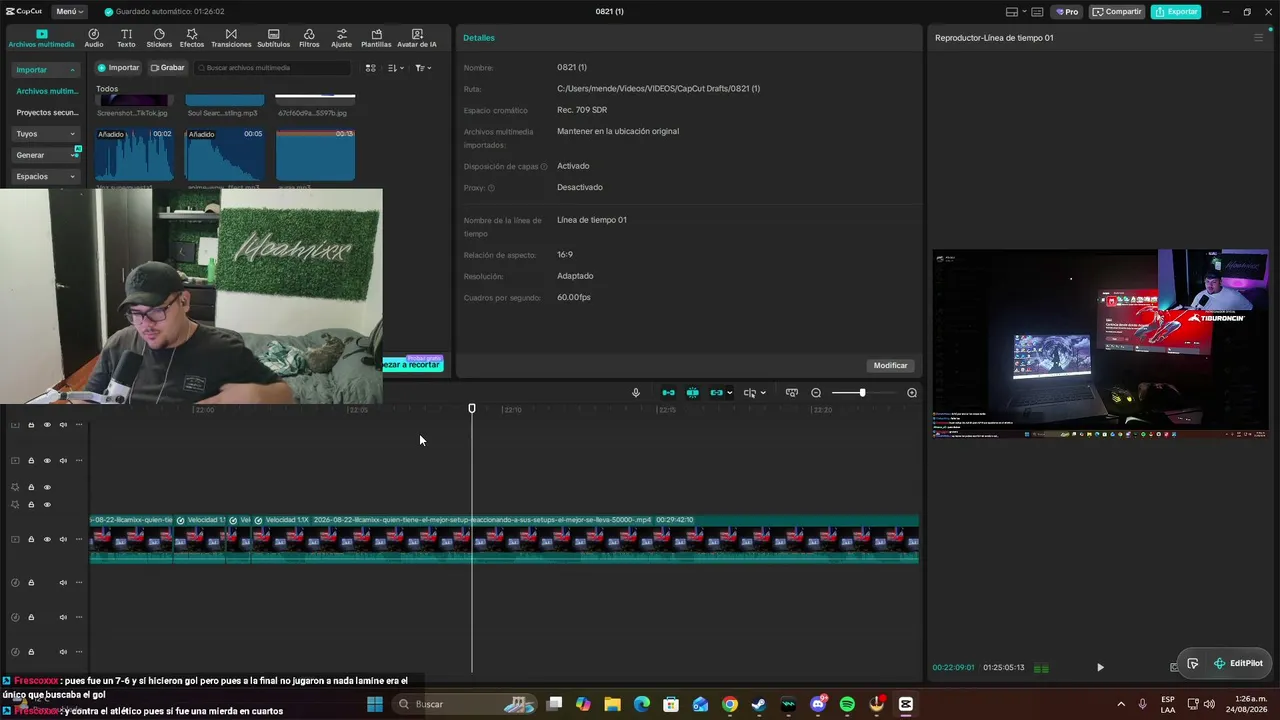Expand the Generar sidebar section

(46, 155)
